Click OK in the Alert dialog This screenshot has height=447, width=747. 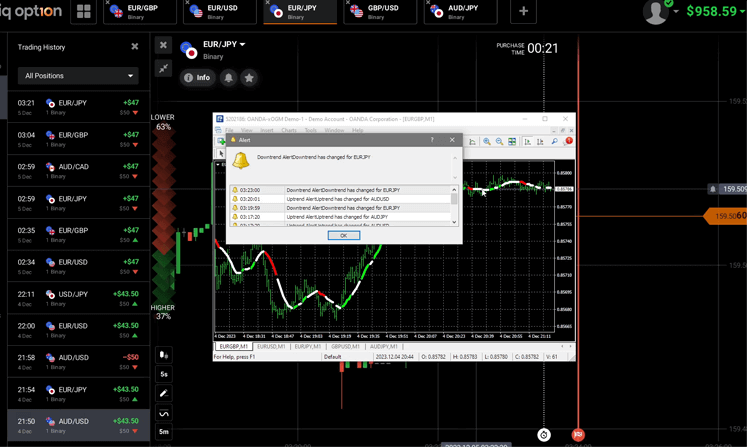[343, 235]
